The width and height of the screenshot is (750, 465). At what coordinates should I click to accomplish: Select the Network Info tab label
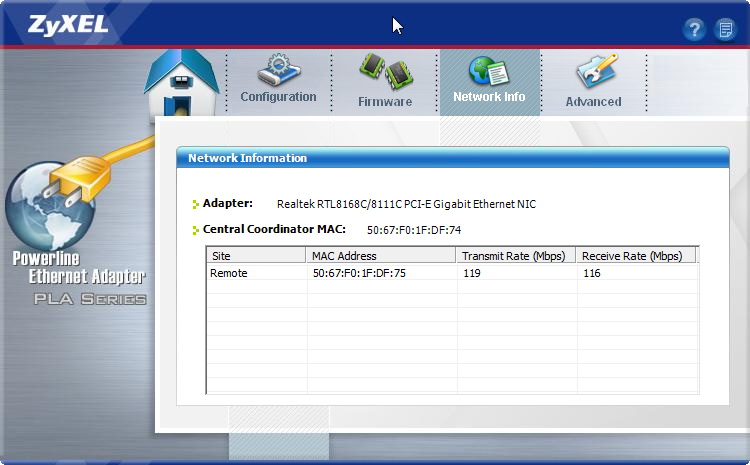489,98
